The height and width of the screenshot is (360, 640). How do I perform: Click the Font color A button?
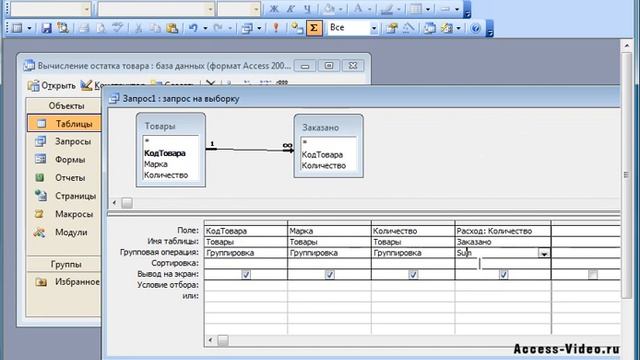(358, 9)
